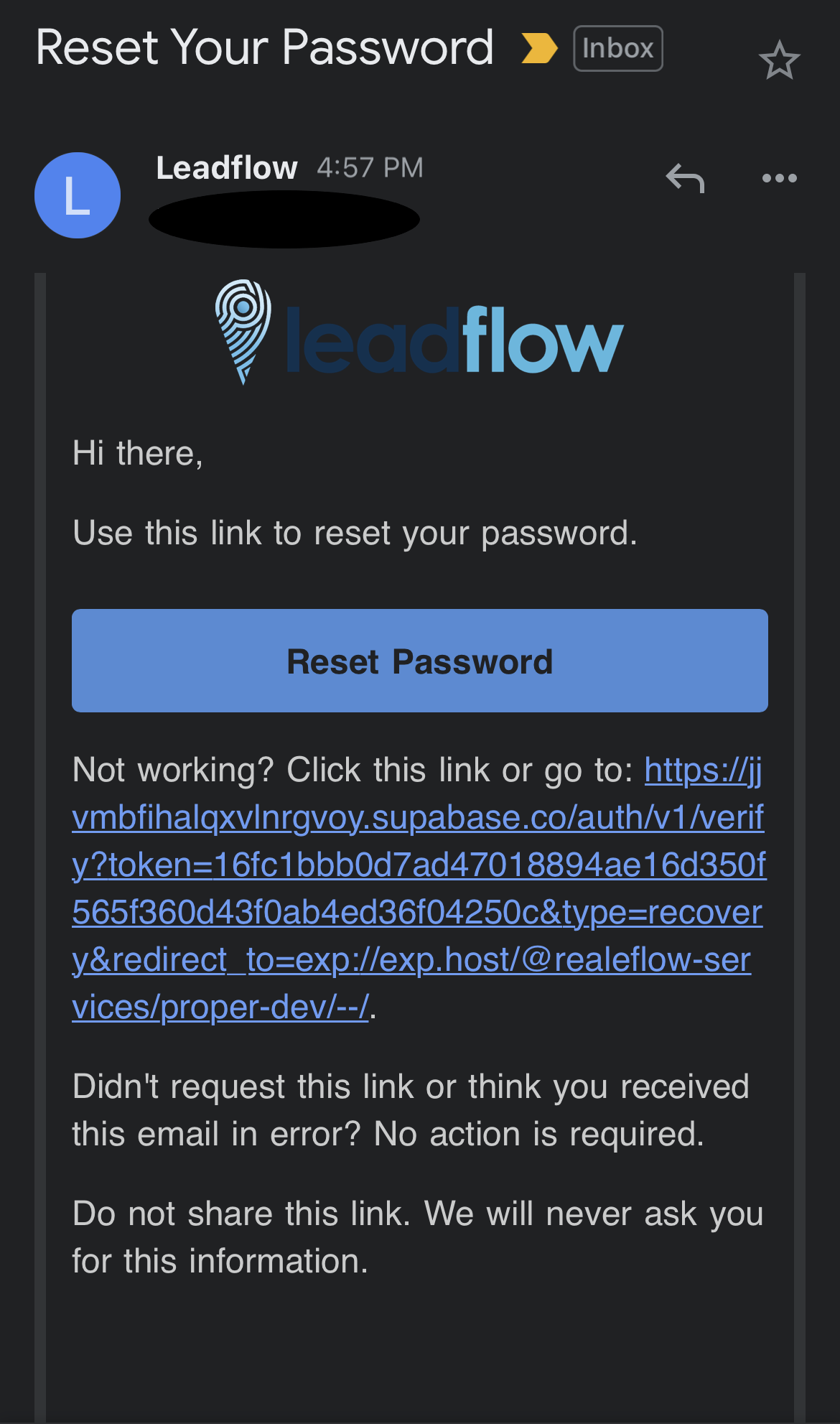Click the 'Not working?' text

pos(173,770)
